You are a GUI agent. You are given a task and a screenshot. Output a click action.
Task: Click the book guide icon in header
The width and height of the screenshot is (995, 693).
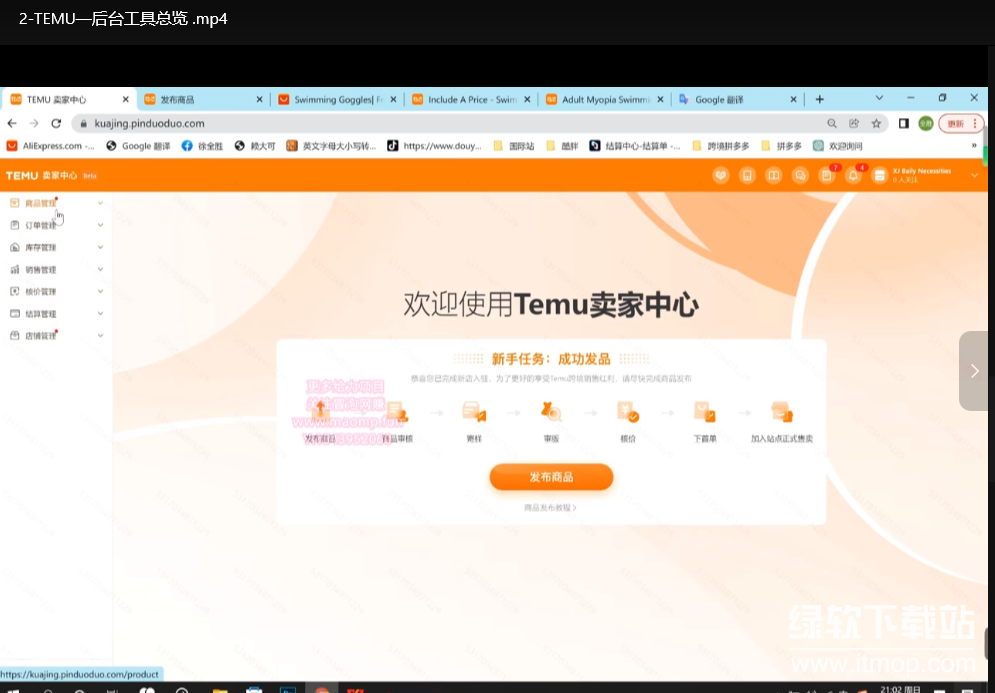click(773, 175)
